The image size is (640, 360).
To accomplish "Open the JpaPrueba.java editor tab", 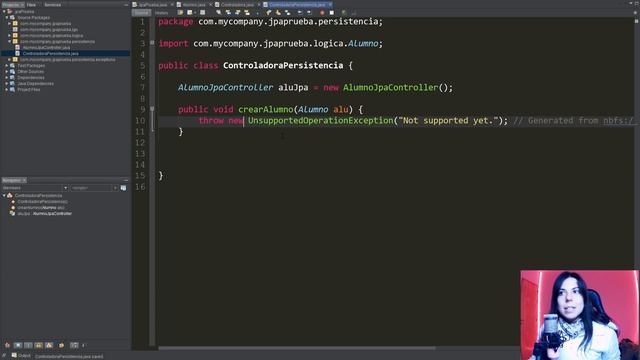I will point(153,4).
